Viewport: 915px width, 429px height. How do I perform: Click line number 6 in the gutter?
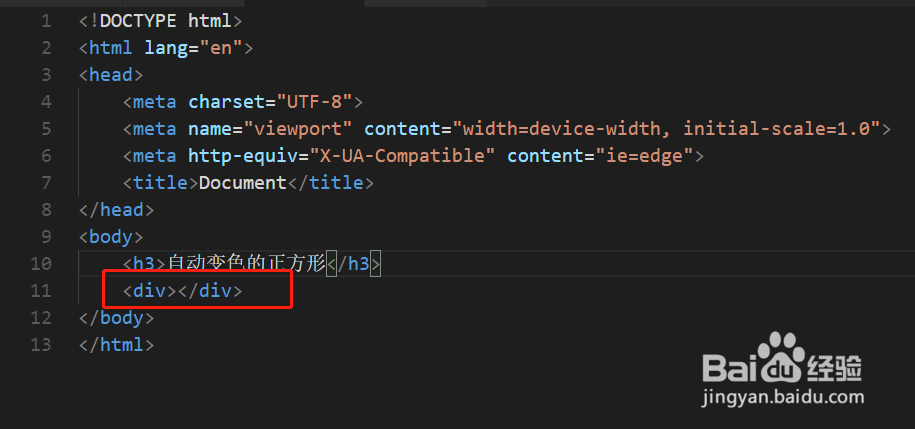click(x=46, y=156)
